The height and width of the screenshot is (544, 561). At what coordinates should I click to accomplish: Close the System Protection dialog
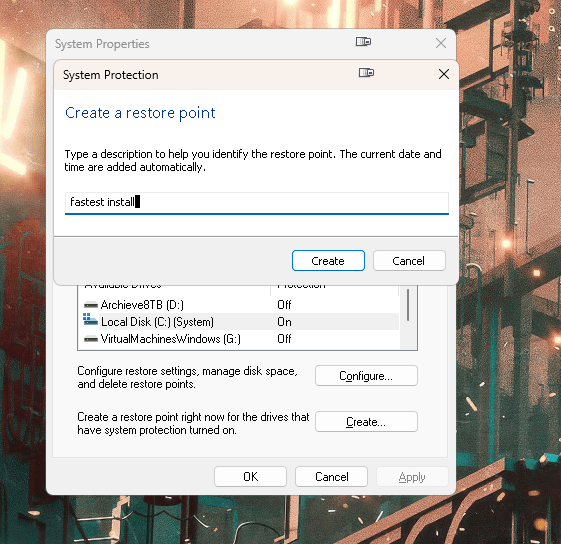444,74
